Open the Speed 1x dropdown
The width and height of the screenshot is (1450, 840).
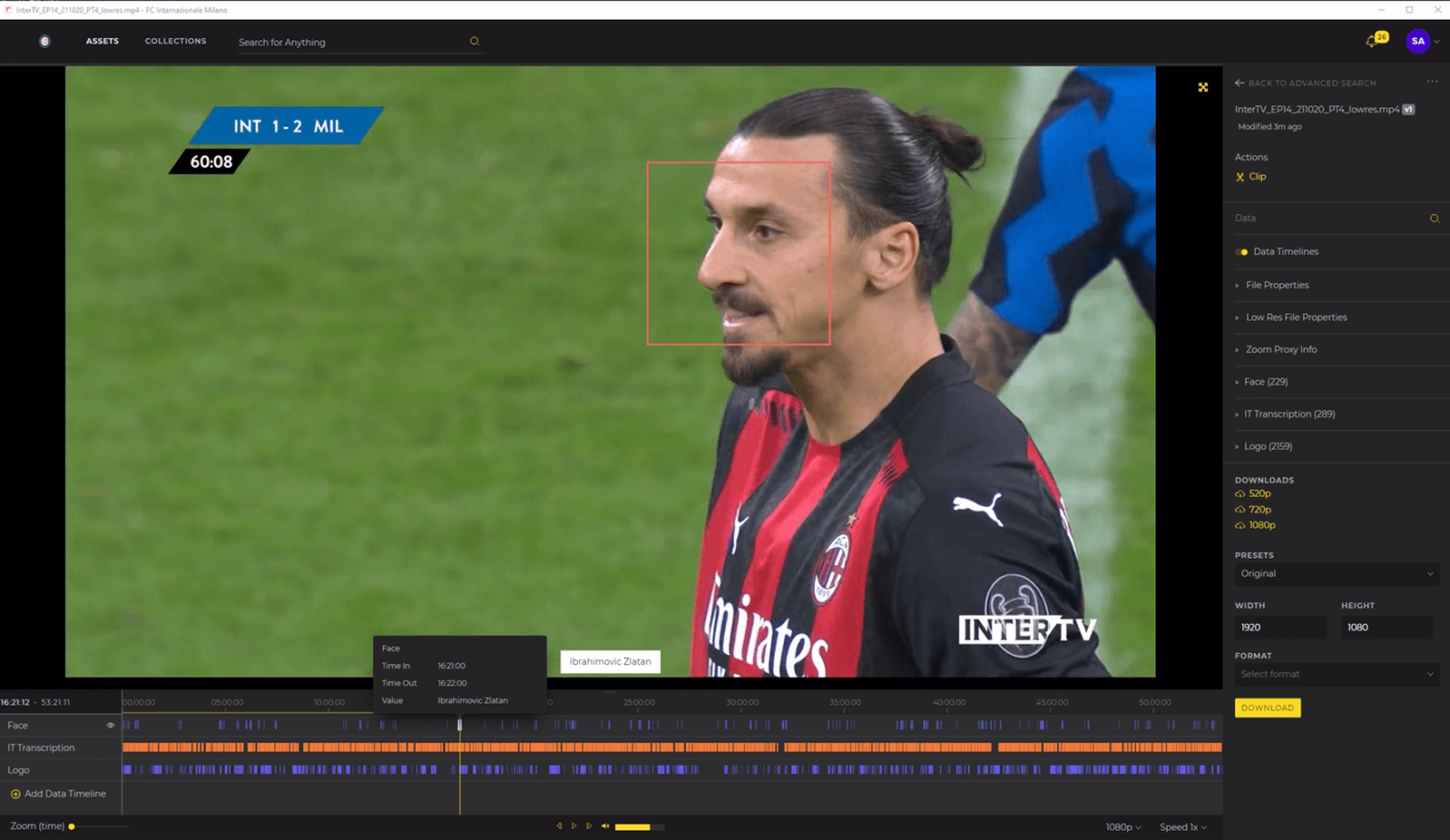[x=1183, y=827]
